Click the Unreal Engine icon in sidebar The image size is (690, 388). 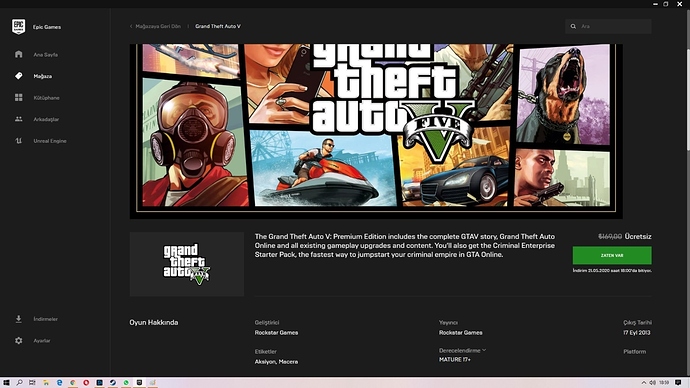point(18,141)
